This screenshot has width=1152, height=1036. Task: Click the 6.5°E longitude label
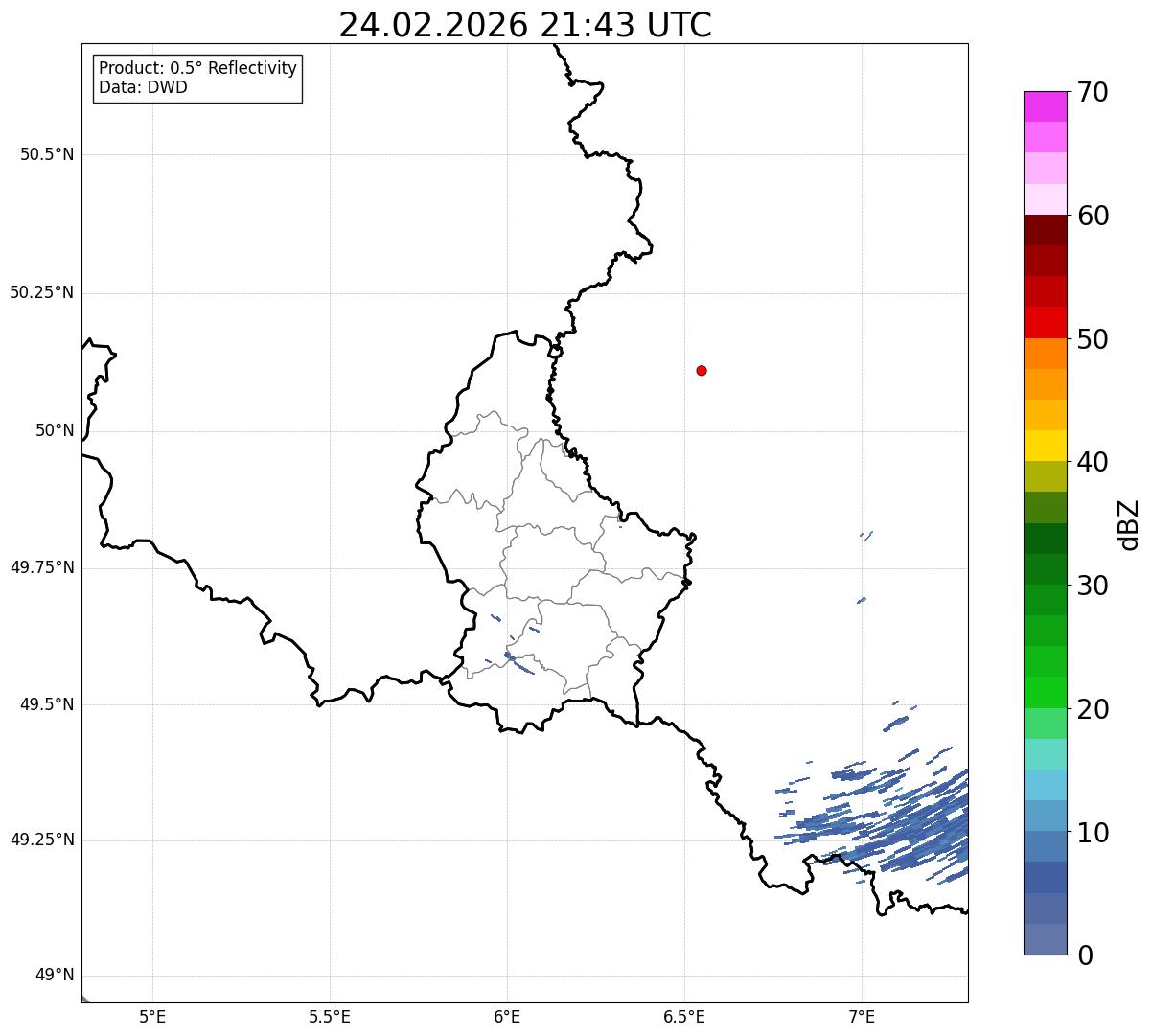coord(684,1016)
